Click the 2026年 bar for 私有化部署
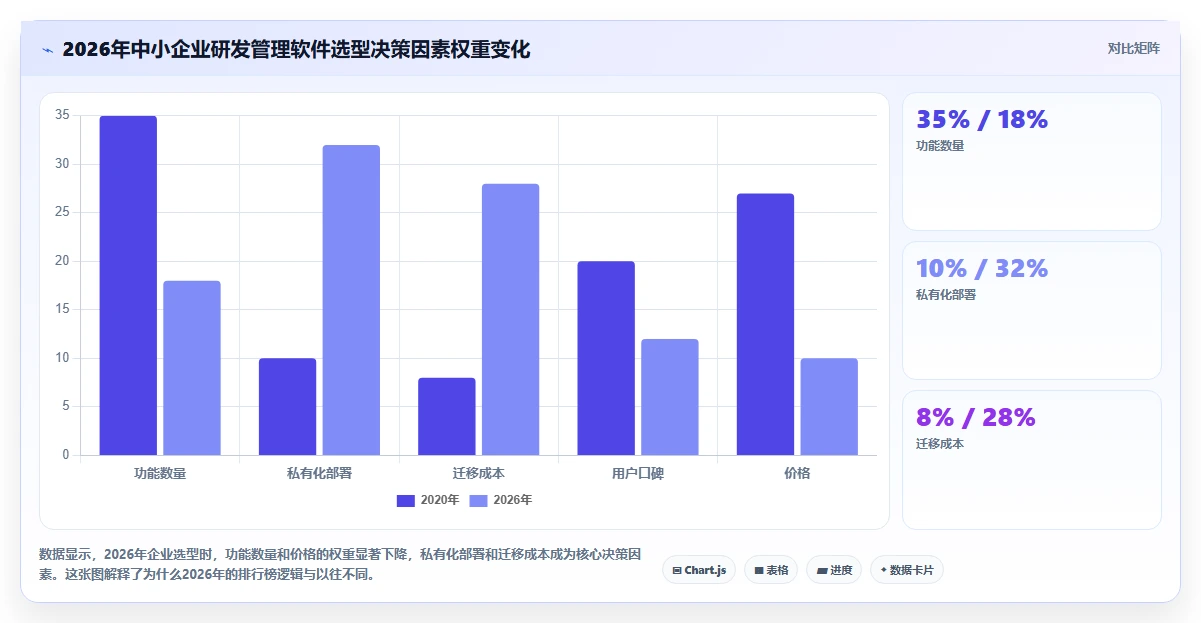Image resolution: width=1201 pixels, height=623 pixels. 351,300
